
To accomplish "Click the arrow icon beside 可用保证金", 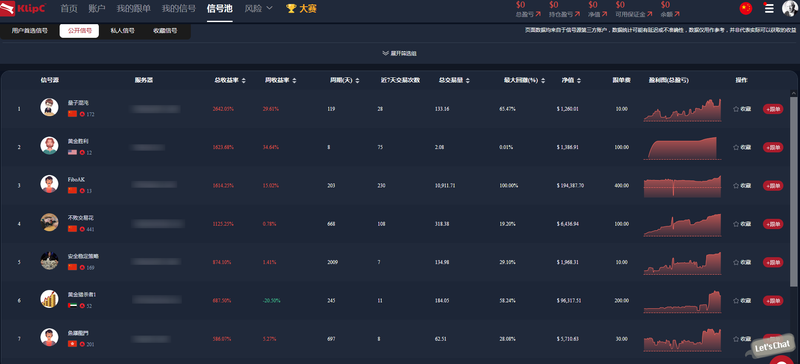I will coord(649,14).
